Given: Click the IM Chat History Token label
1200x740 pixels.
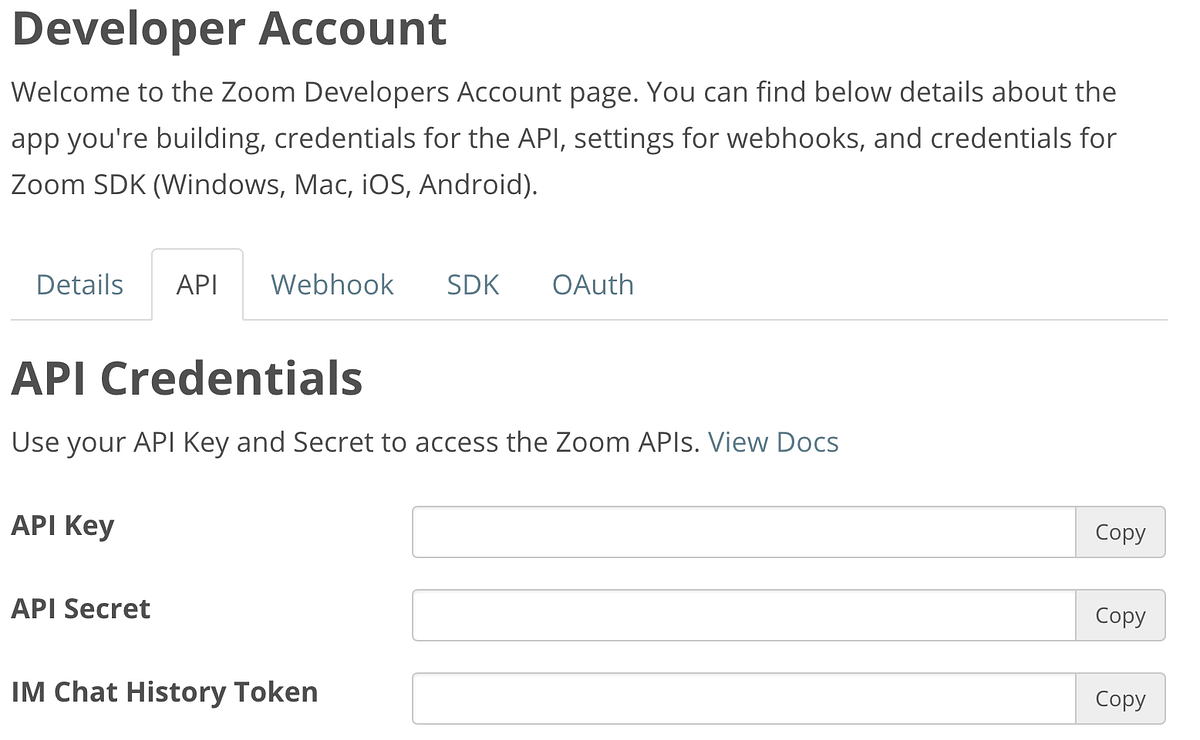Looking at the screenshot, I should (x=164, y=691).
